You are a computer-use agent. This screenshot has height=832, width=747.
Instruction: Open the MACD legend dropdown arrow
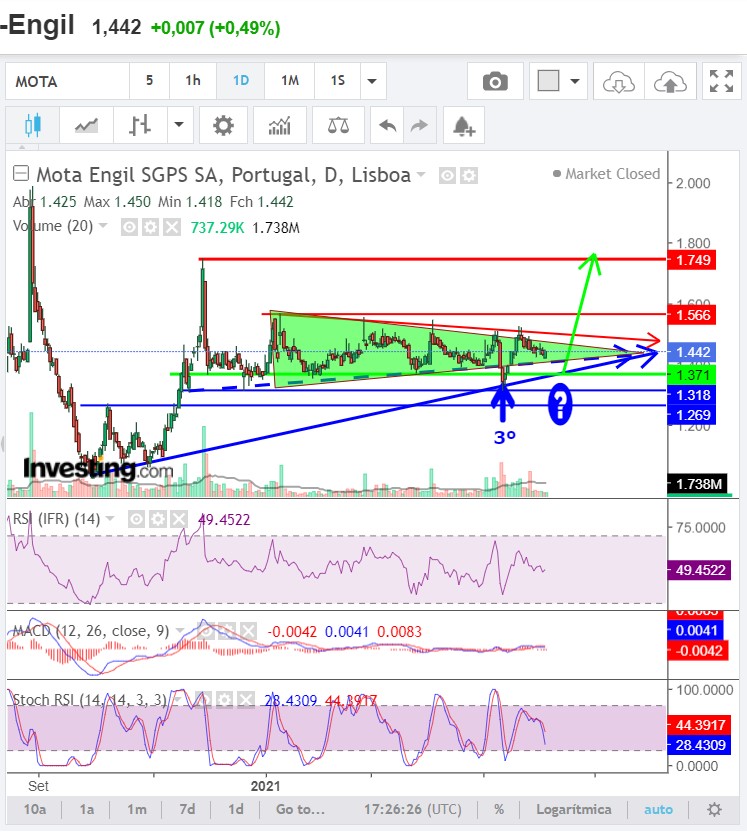pyautogui.click(x=180, y=630)
